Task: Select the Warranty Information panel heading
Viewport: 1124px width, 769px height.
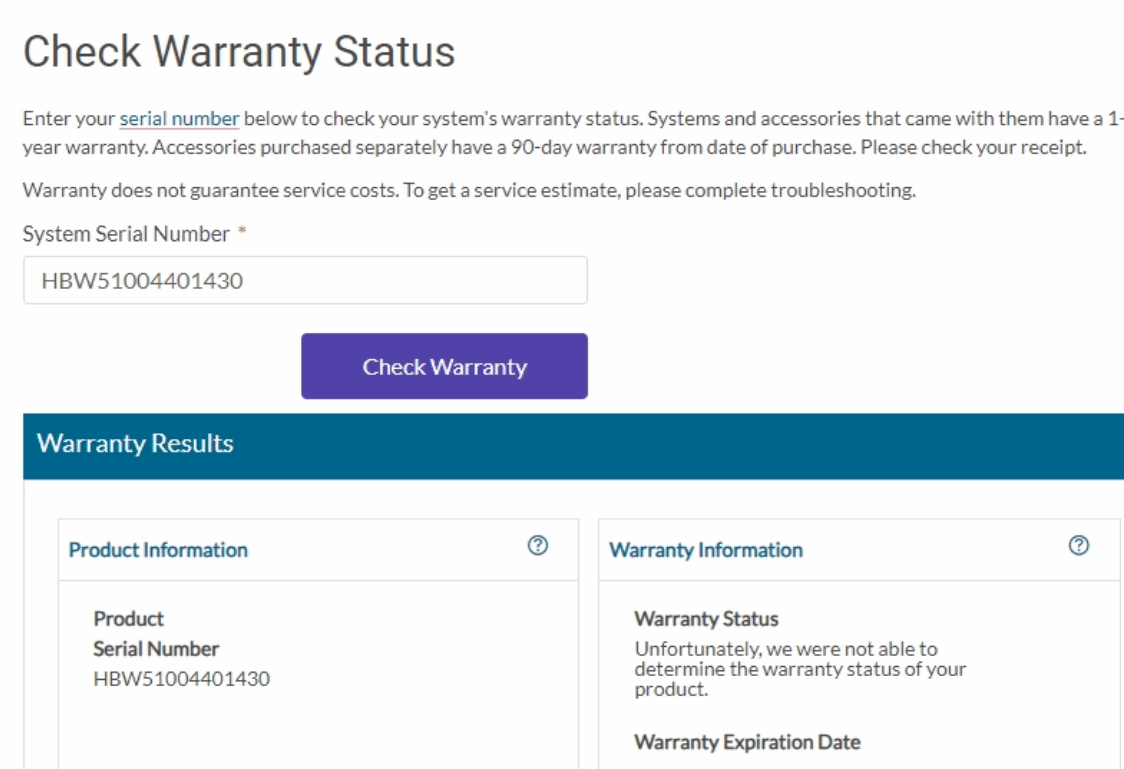Action: pos(706,550)
